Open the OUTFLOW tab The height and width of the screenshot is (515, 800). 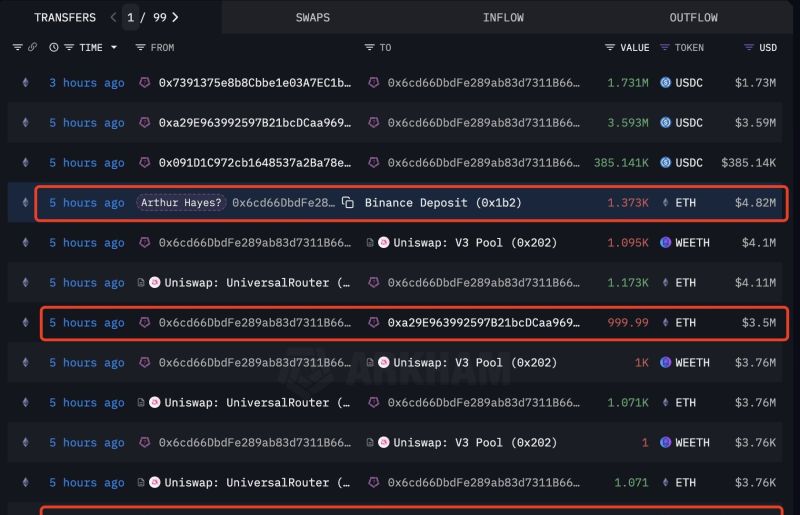[693, 17]
